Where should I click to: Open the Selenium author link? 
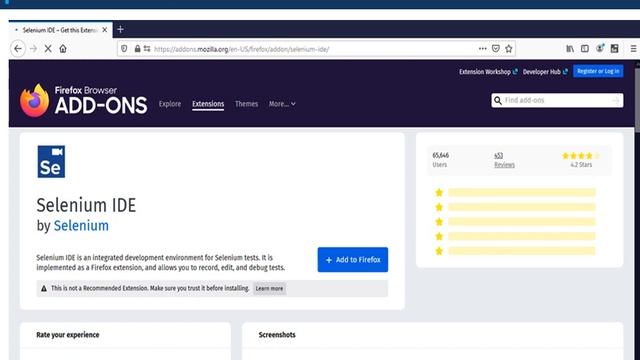[x=81, y=226]
